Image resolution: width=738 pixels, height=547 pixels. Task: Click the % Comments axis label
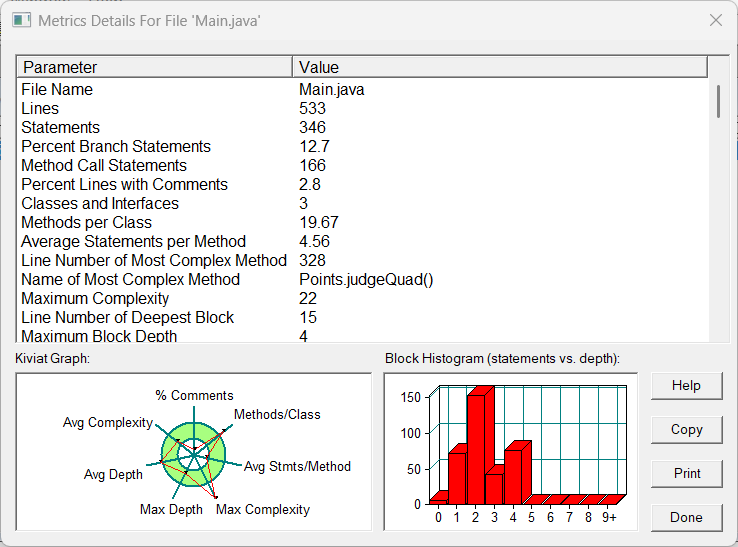point(194,395)
